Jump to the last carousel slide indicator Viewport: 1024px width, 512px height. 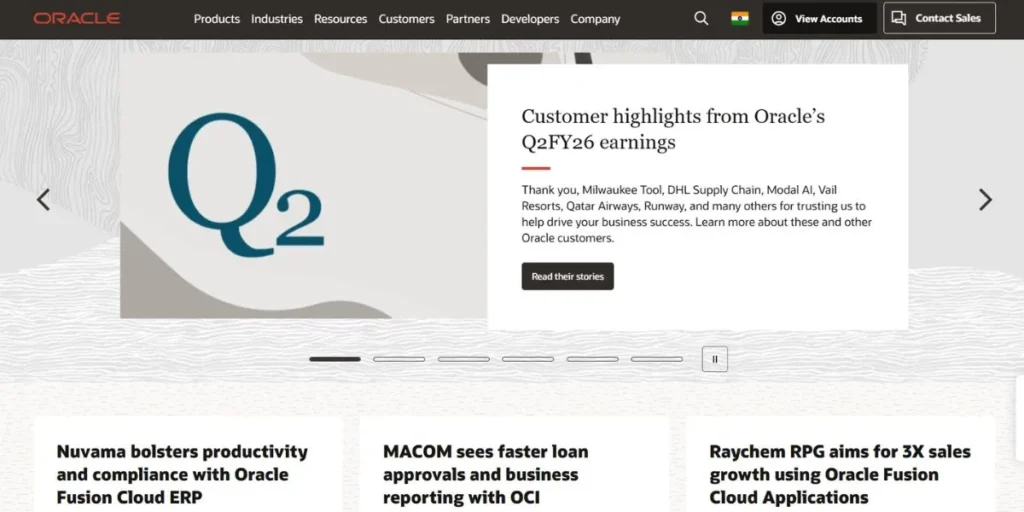tap(656, 359)
